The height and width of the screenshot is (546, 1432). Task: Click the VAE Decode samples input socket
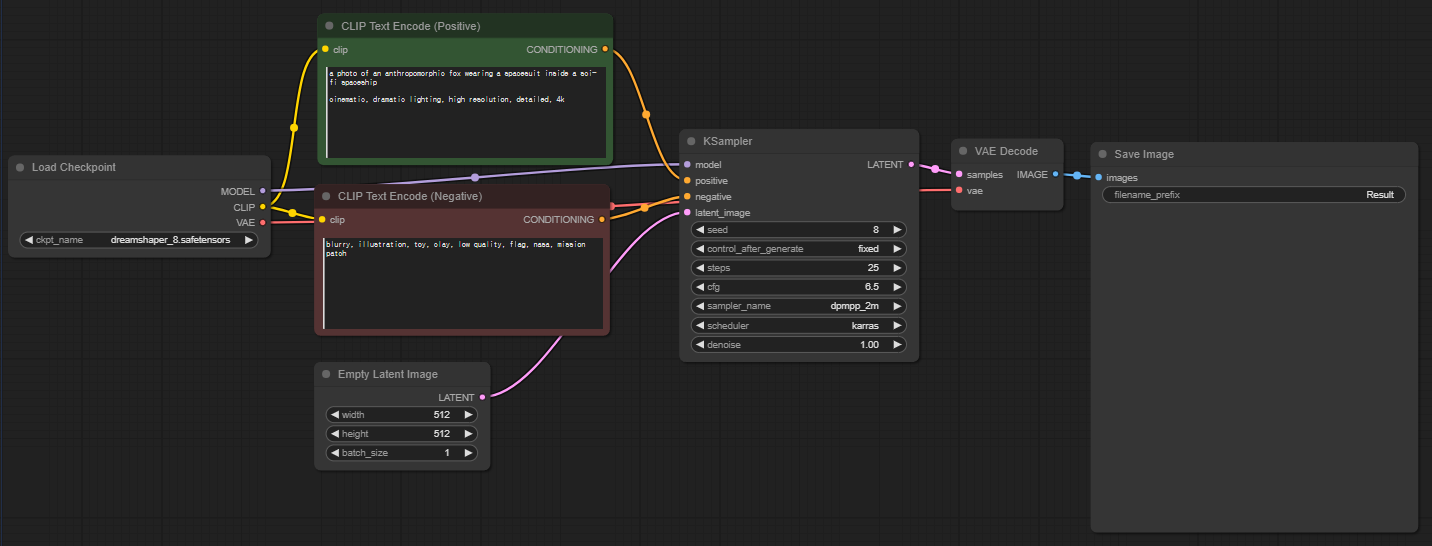pyautogui.click(x=959, y=174)
